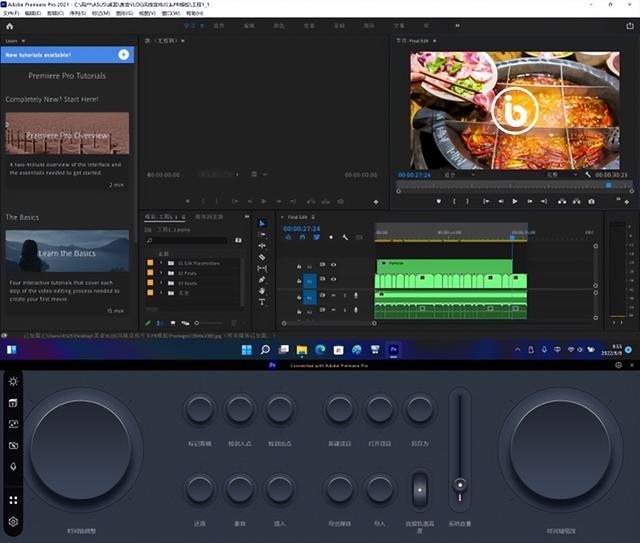Toggle Linked Selection in the timeline

[316, 237]
